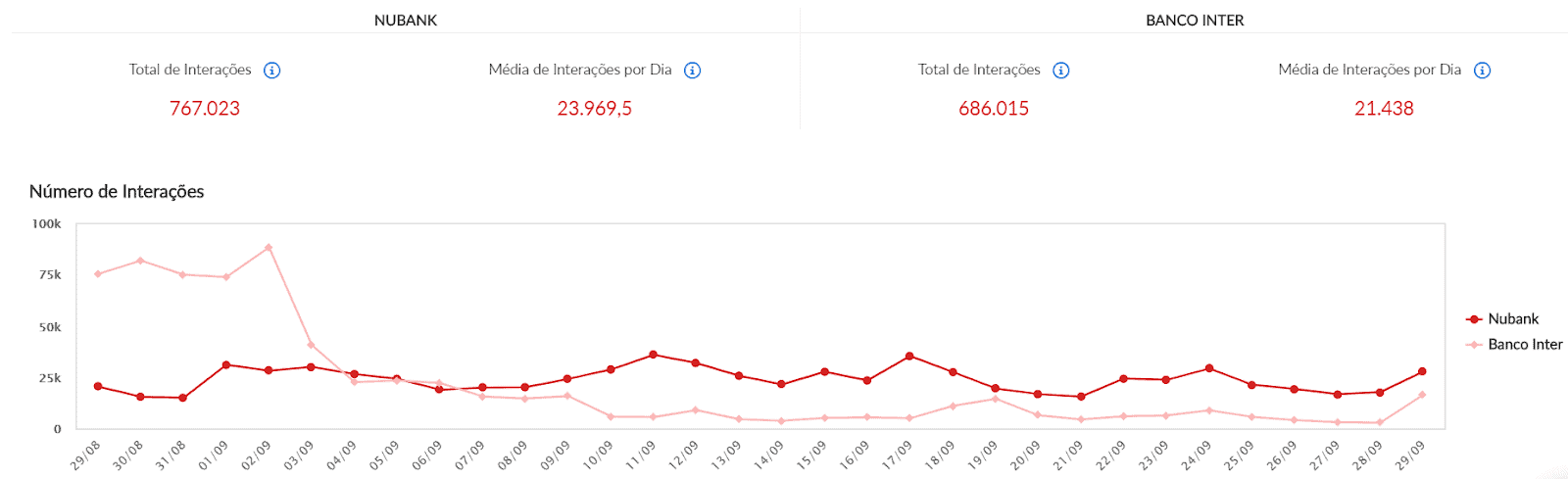Click Banco Inter total value 686.015
1568x479 pixels.
click(x=994, y=109)
